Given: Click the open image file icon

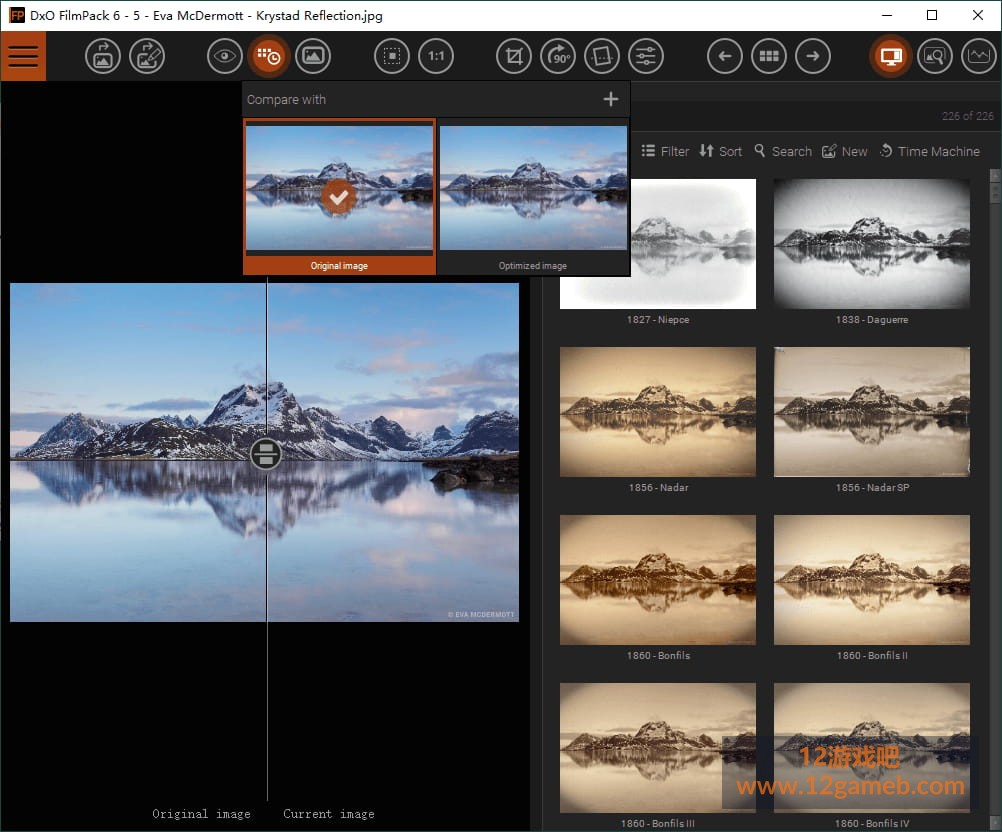Looking at the screenshot, I should click(x=102, y=56).
